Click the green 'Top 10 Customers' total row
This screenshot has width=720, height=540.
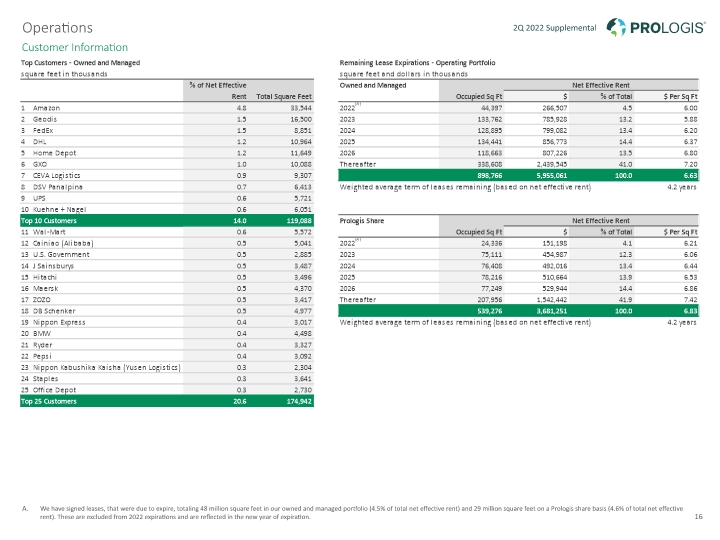167,221
